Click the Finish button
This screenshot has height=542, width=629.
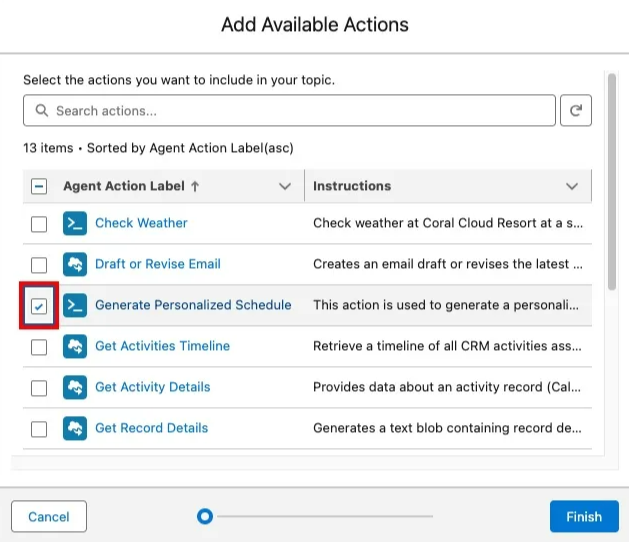tap(584, 516)
